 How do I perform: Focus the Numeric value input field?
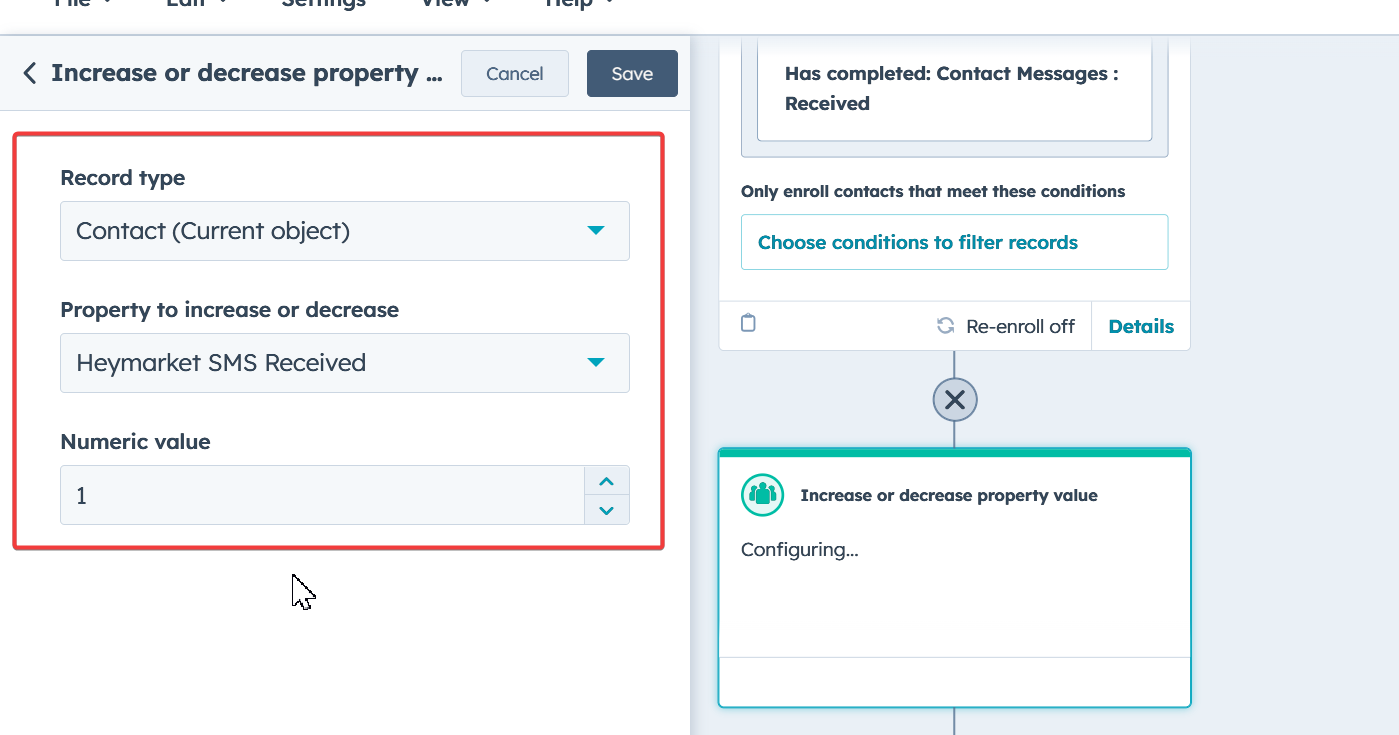(x=321, y=495)
